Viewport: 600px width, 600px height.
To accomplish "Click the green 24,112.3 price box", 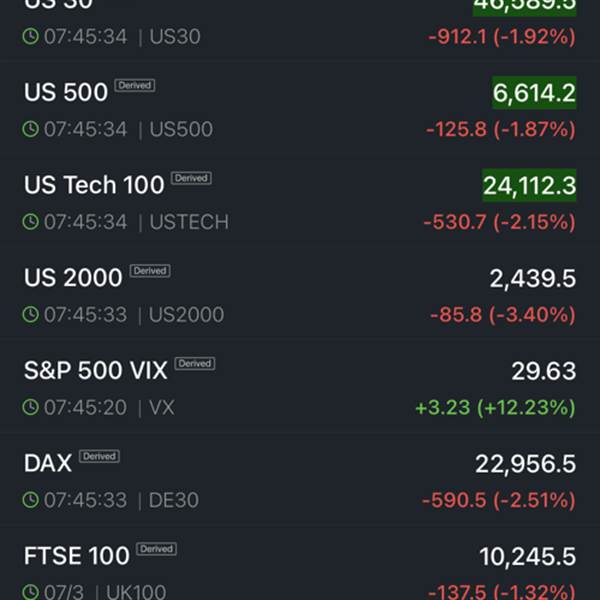I will pyautogui.click(x=529, y=185).
